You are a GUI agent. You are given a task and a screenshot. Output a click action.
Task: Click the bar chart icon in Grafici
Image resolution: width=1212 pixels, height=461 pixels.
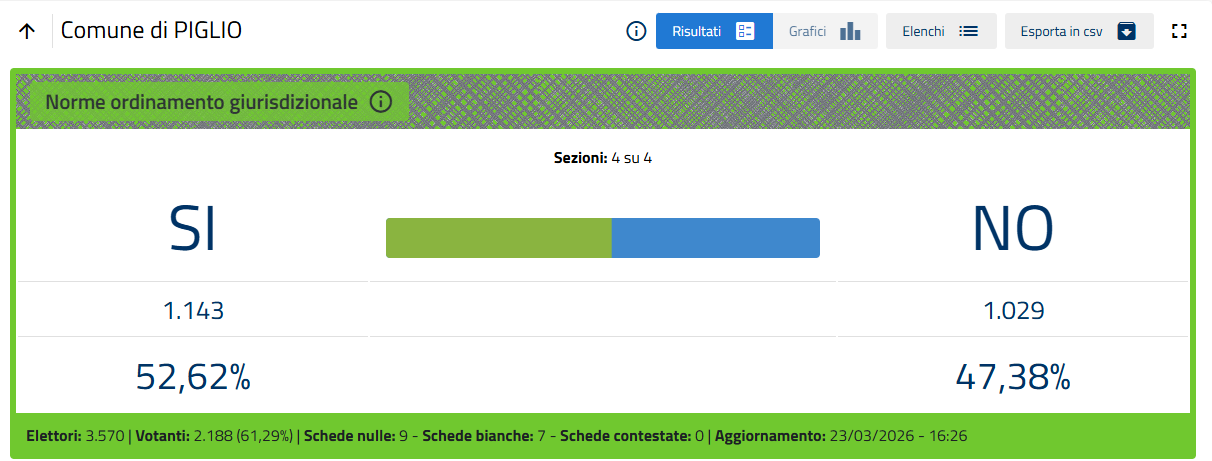[x=850, y=31]
